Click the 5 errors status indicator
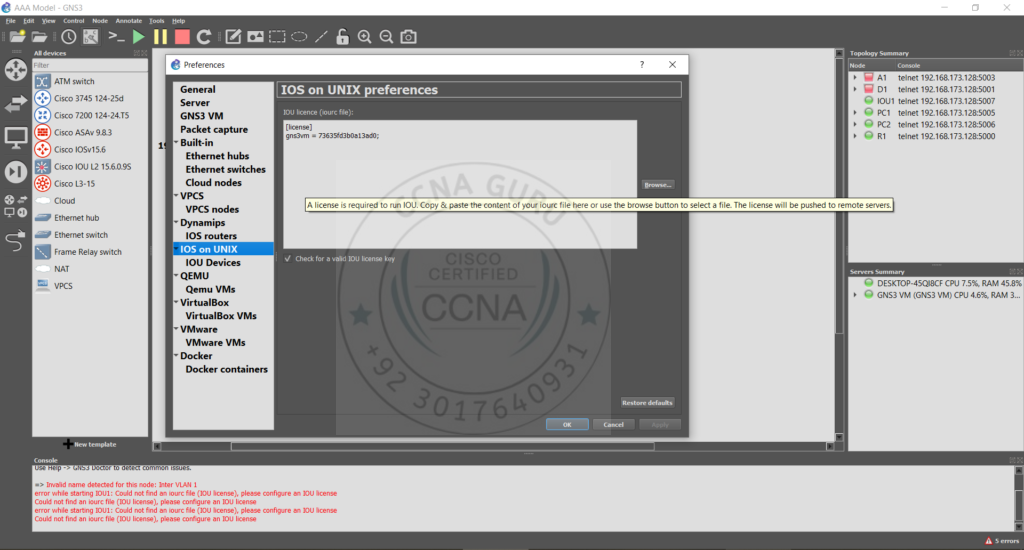1024x550 pixels. (1001, 541)
